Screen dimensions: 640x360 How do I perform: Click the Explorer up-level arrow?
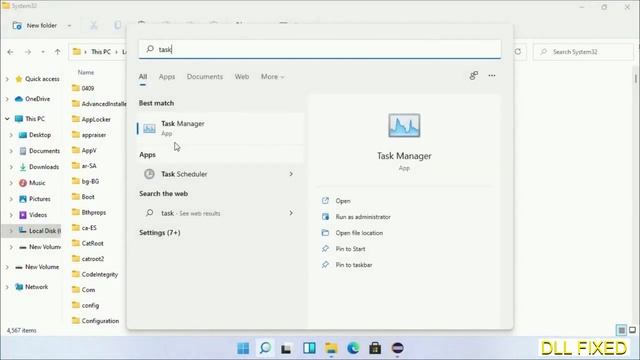(x=58, y=52)
